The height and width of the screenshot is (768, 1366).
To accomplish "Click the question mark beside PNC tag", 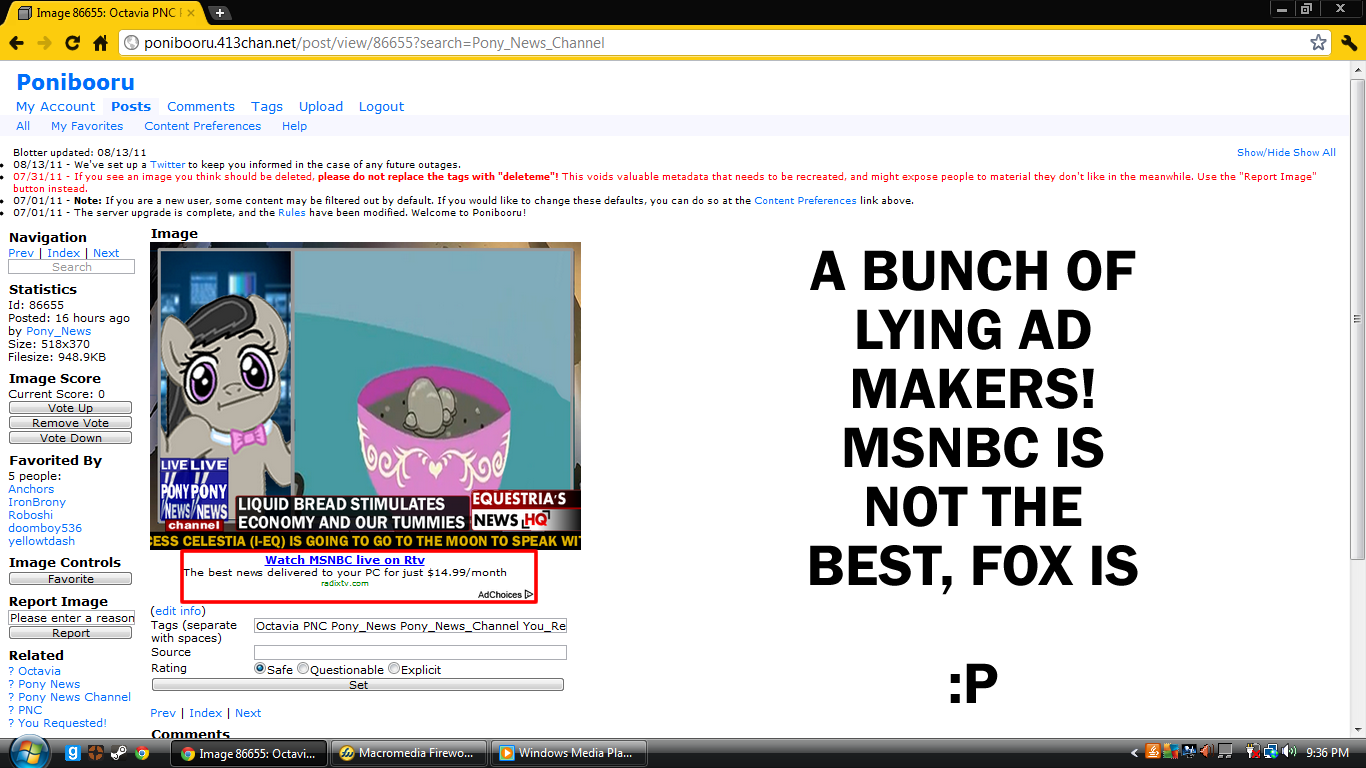I will pyautogui.click(x=11, y=710).
